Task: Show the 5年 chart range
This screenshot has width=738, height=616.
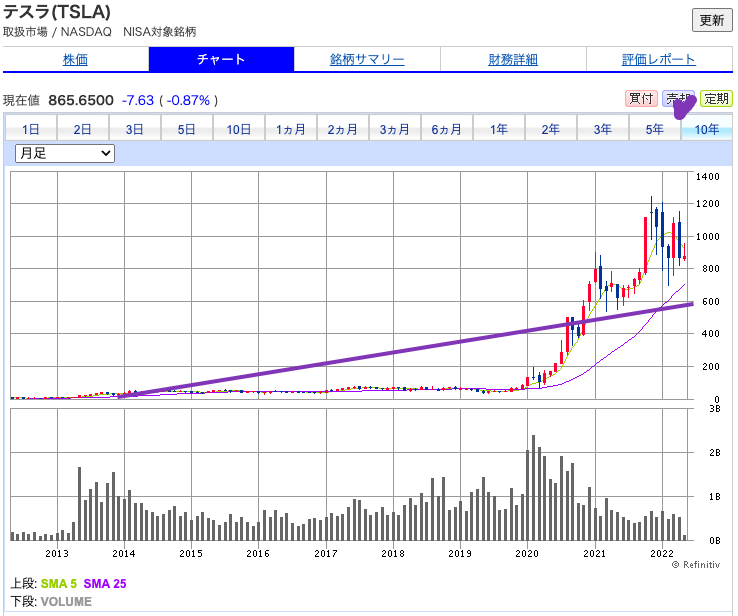Action: [655, 129]
